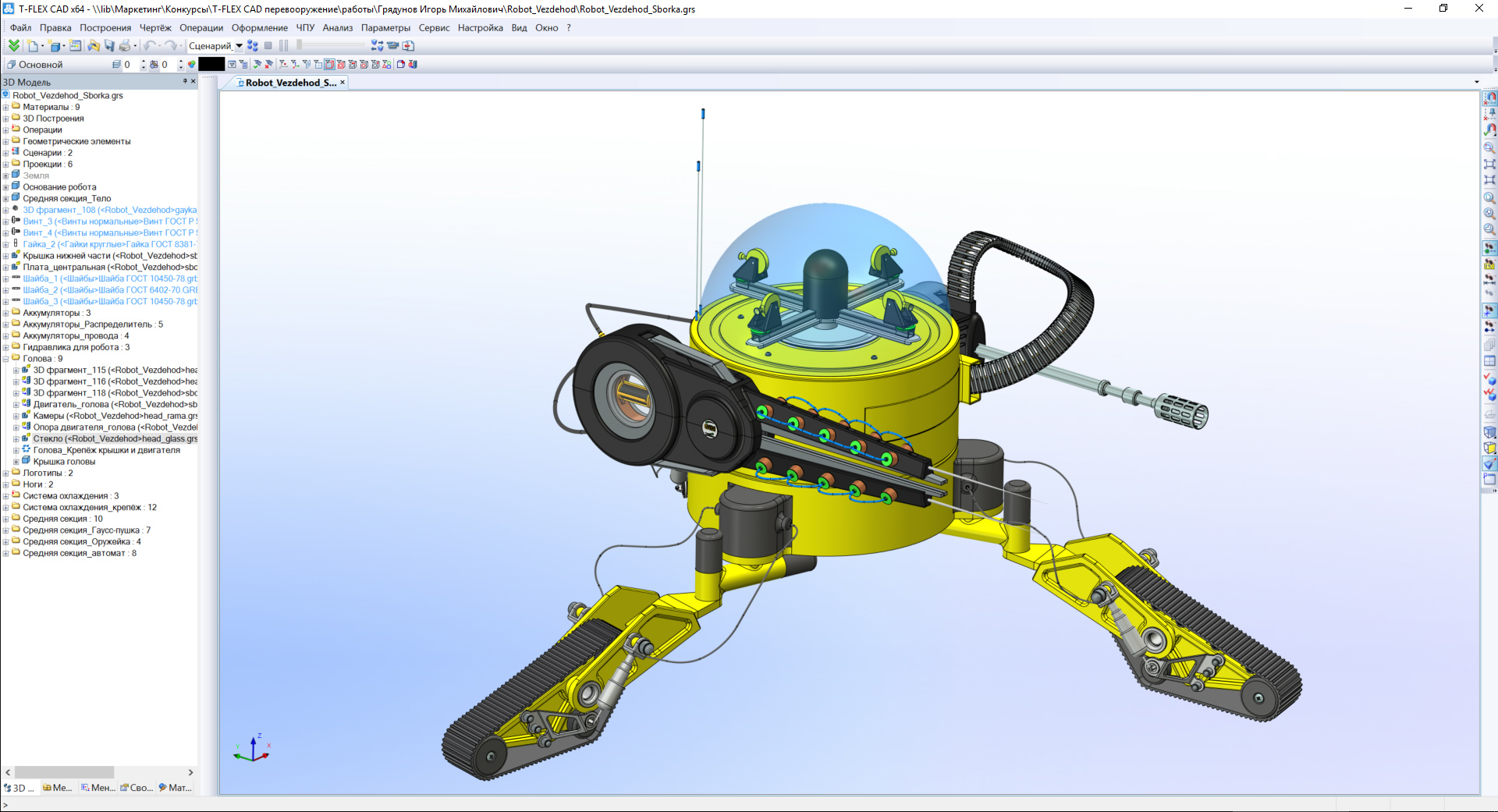Switch to the Сво... properties tab at the bottom

click(137, 788)
